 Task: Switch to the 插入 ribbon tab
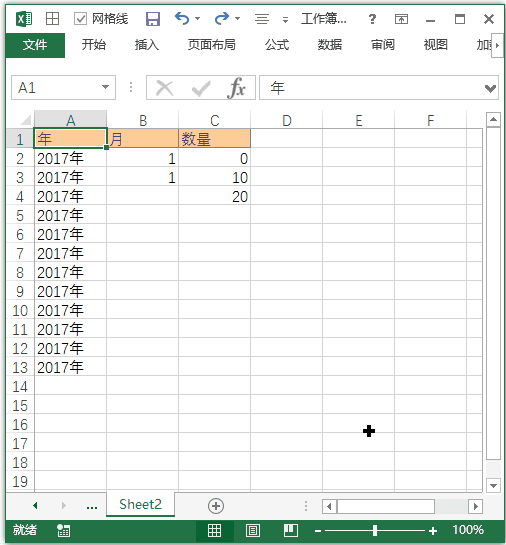point(147,45)
